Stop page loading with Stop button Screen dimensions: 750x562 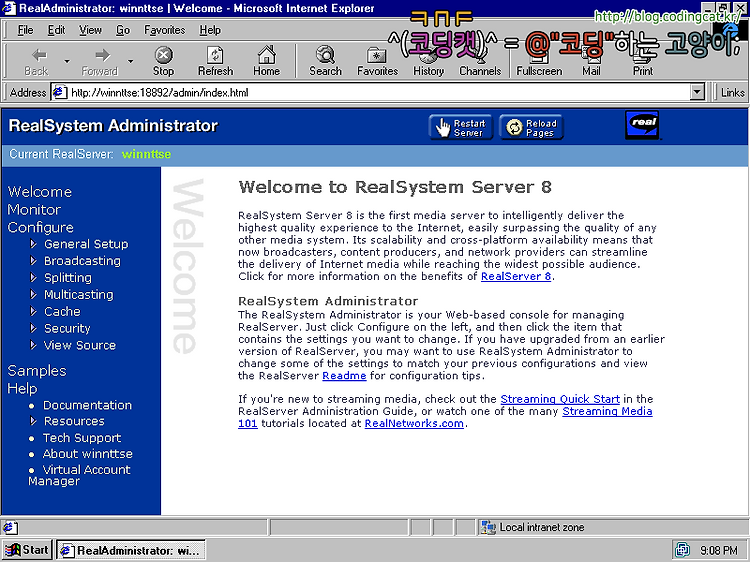pos(163,62)
